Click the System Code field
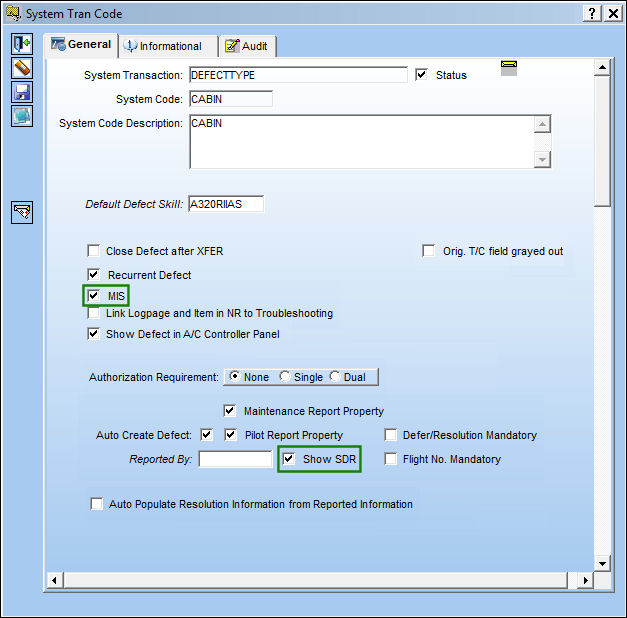 tap(231, 99)
